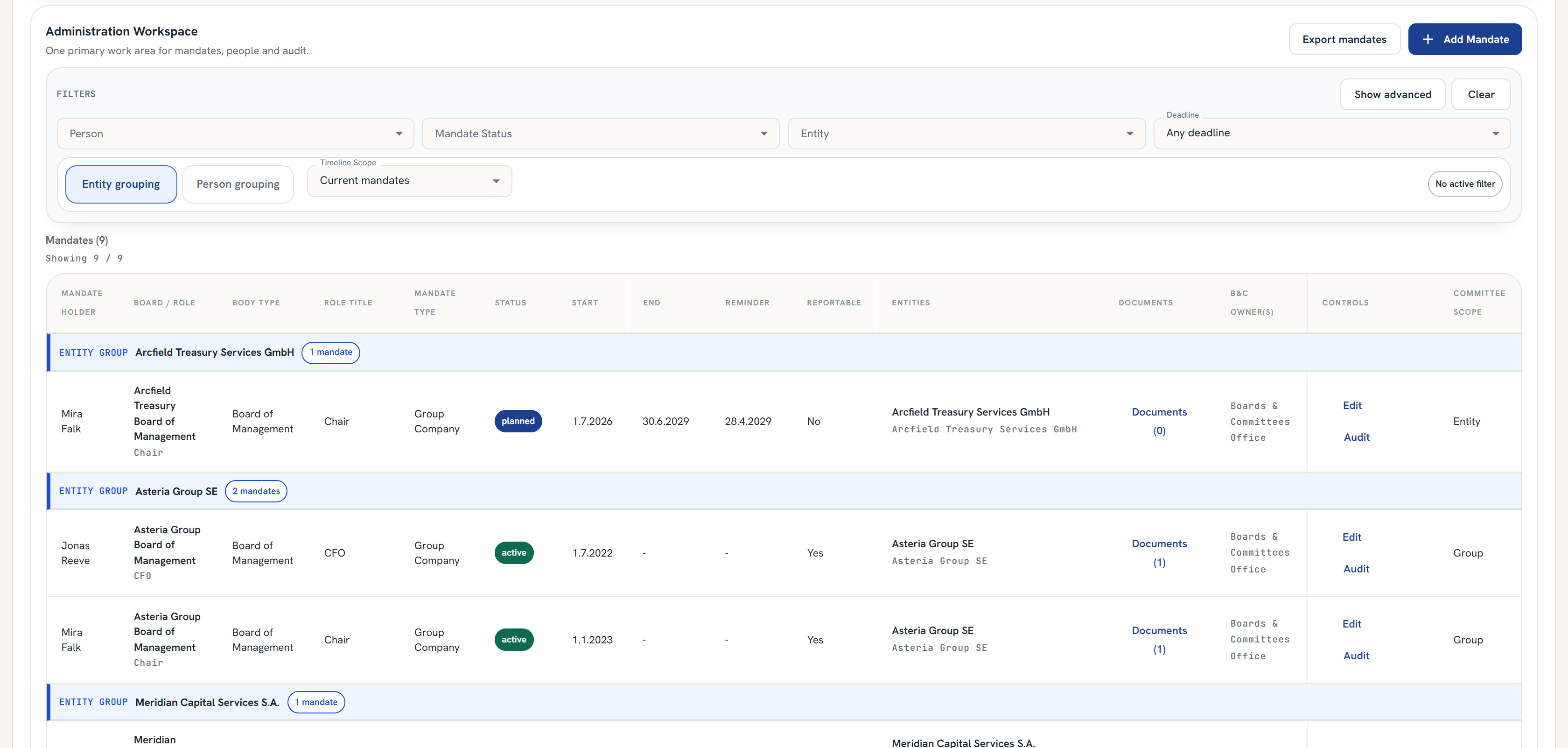Open the Mandate Status dropdown
Viewport: 1568px width, 748px height.
click(600, 134)
